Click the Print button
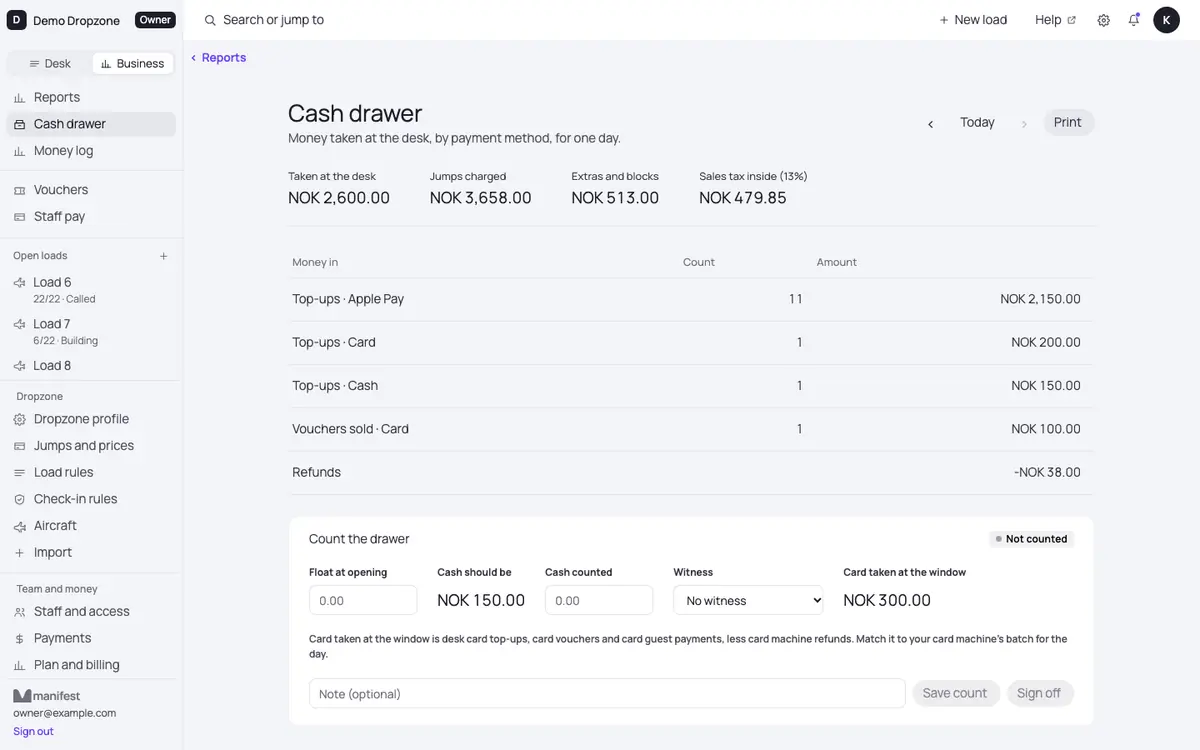 click(x=1068, y=123)
